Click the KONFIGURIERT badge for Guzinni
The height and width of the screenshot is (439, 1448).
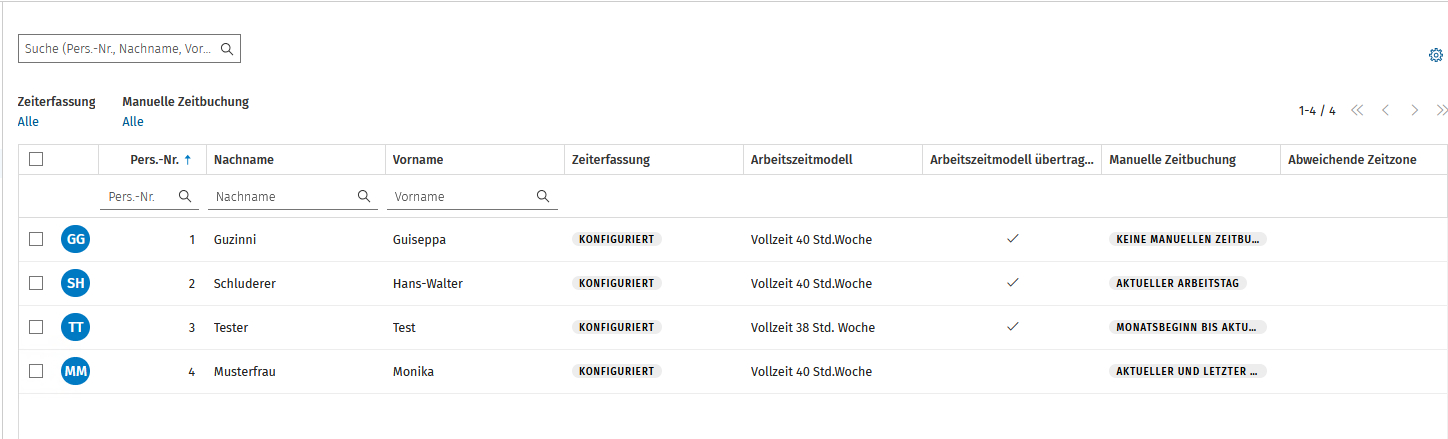pyautogui.click(x=617, y=239)
